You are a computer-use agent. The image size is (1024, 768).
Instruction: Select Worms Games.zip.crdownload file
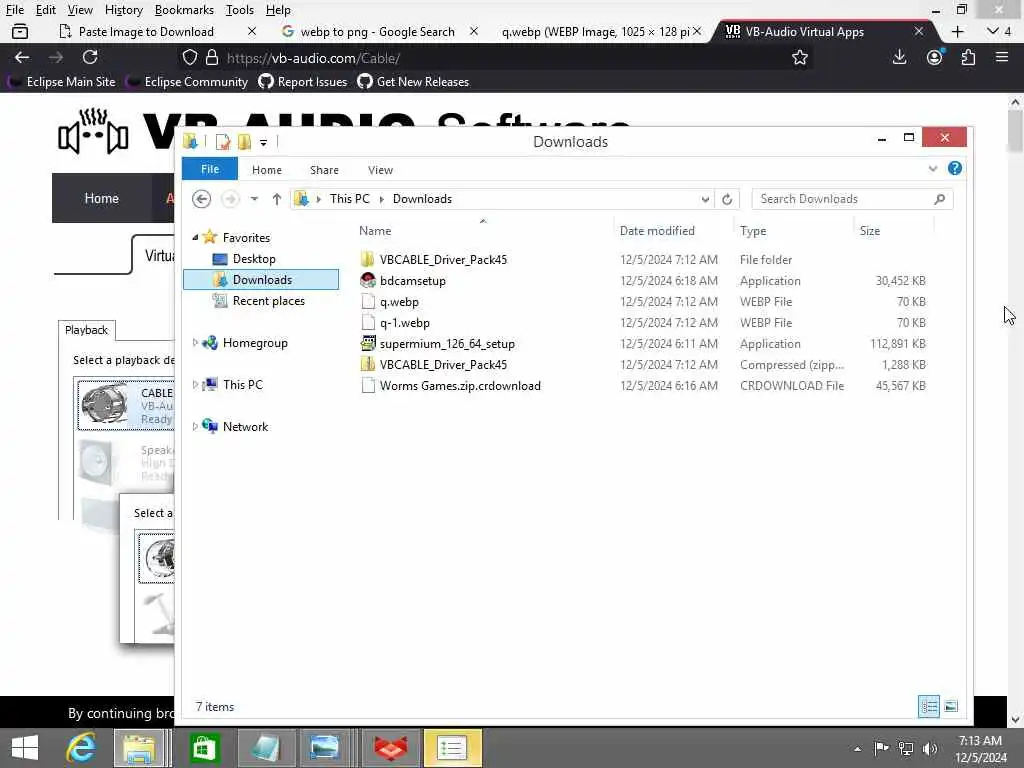(460, 385)
